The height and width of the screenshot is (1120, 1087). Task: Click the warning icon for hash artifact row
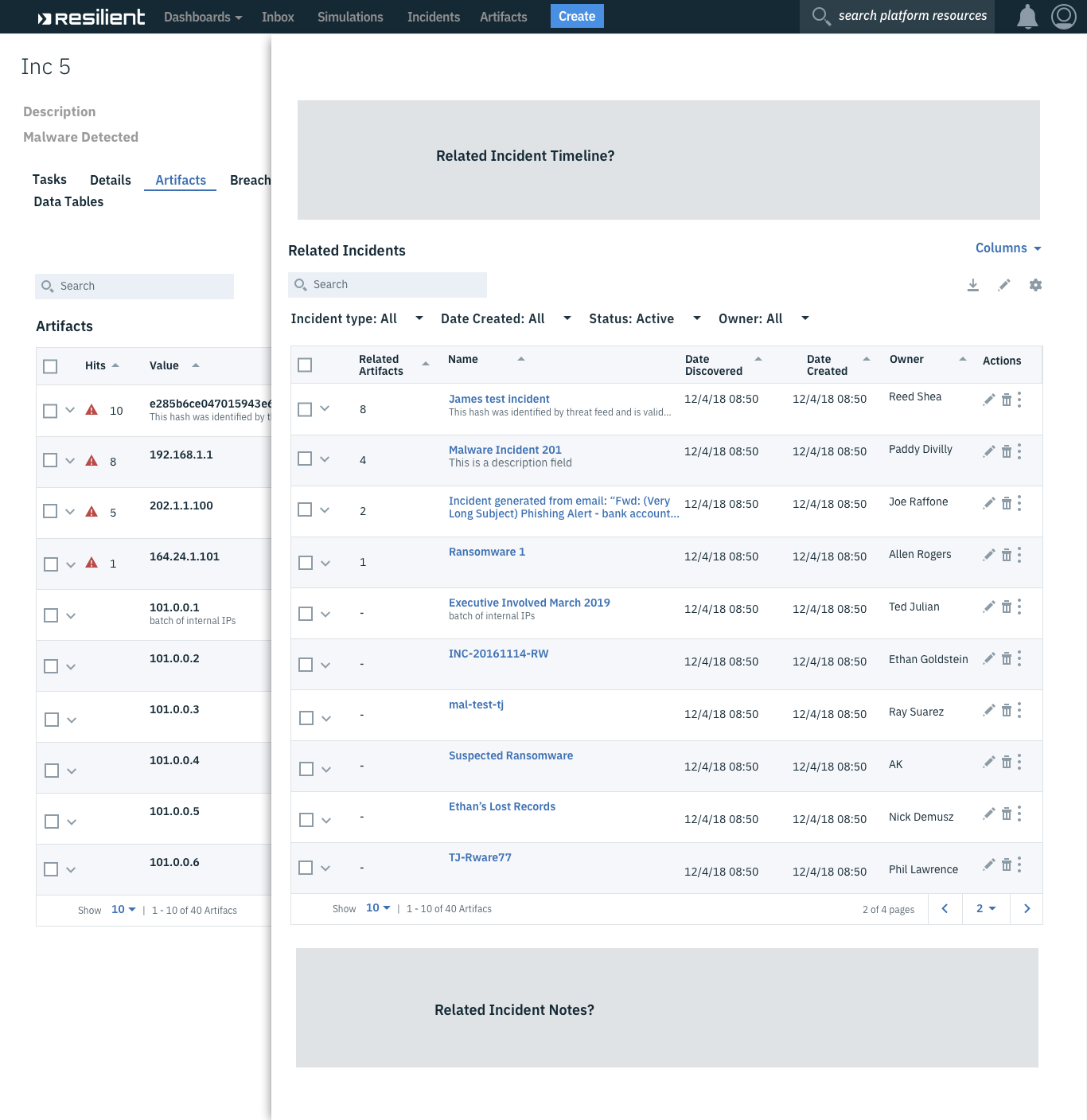92,410
